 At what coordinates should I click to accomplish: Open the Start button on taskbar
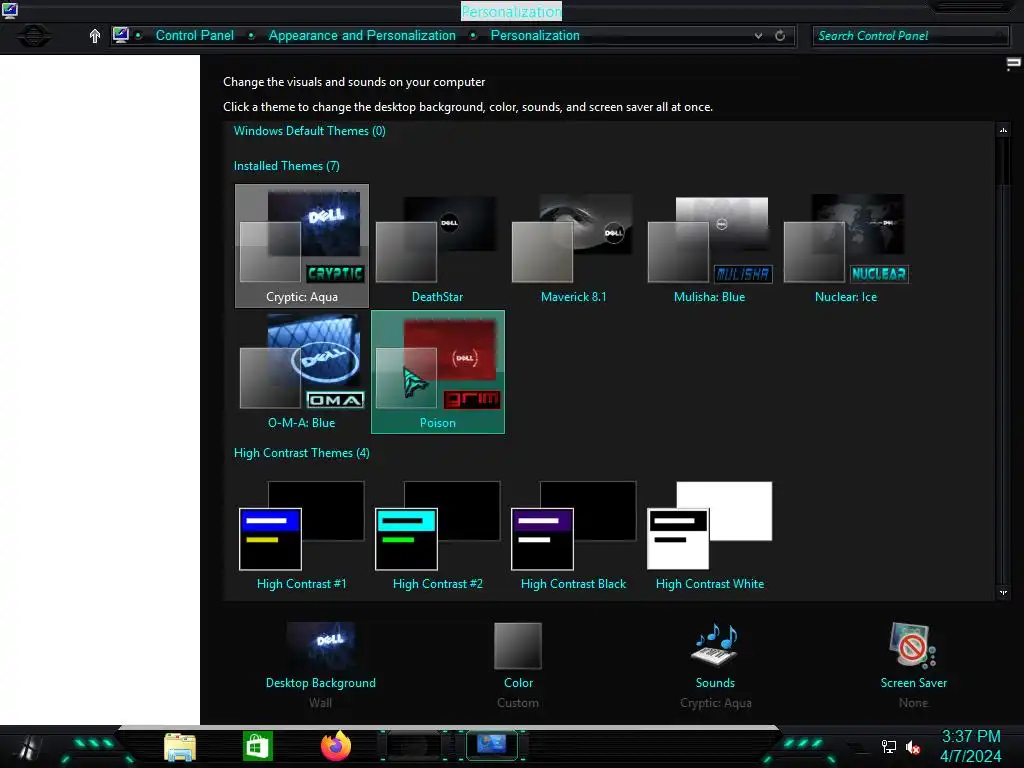tap(29, 748)
